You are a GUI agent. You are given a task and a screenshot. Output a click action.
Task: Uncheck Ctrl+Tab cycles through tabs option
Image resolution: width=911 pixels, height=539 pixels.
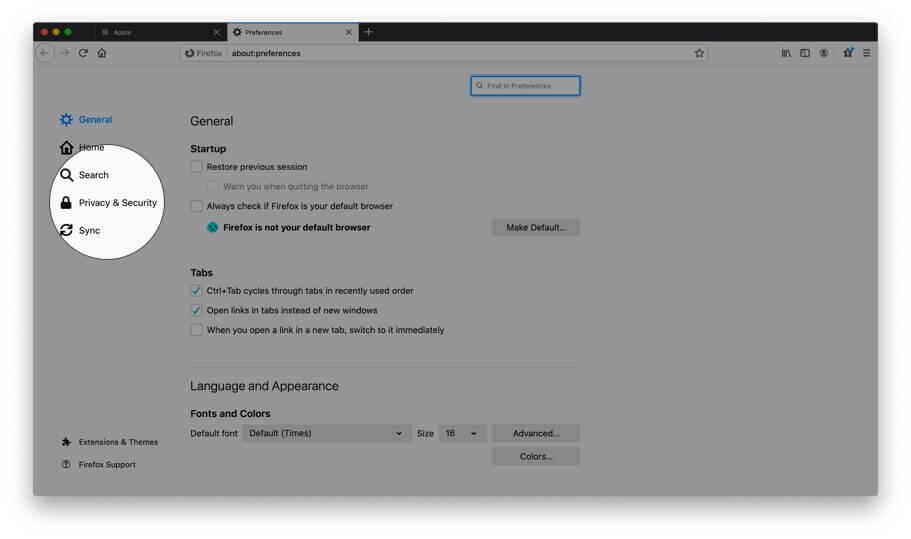coord(196,291)
